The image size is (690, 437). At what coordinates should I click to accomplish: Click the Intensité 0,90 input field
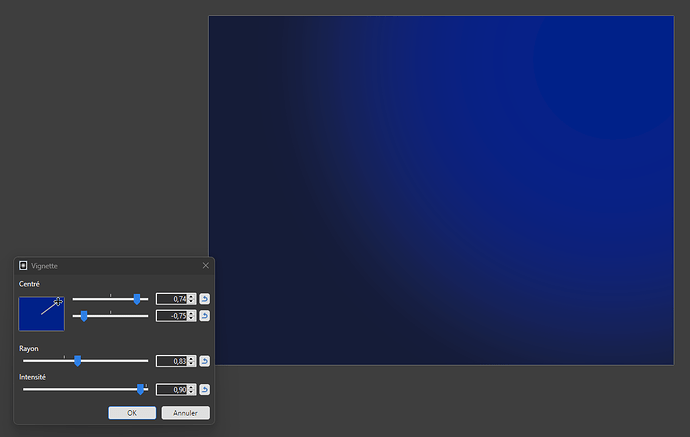click(x=172, y=389)
